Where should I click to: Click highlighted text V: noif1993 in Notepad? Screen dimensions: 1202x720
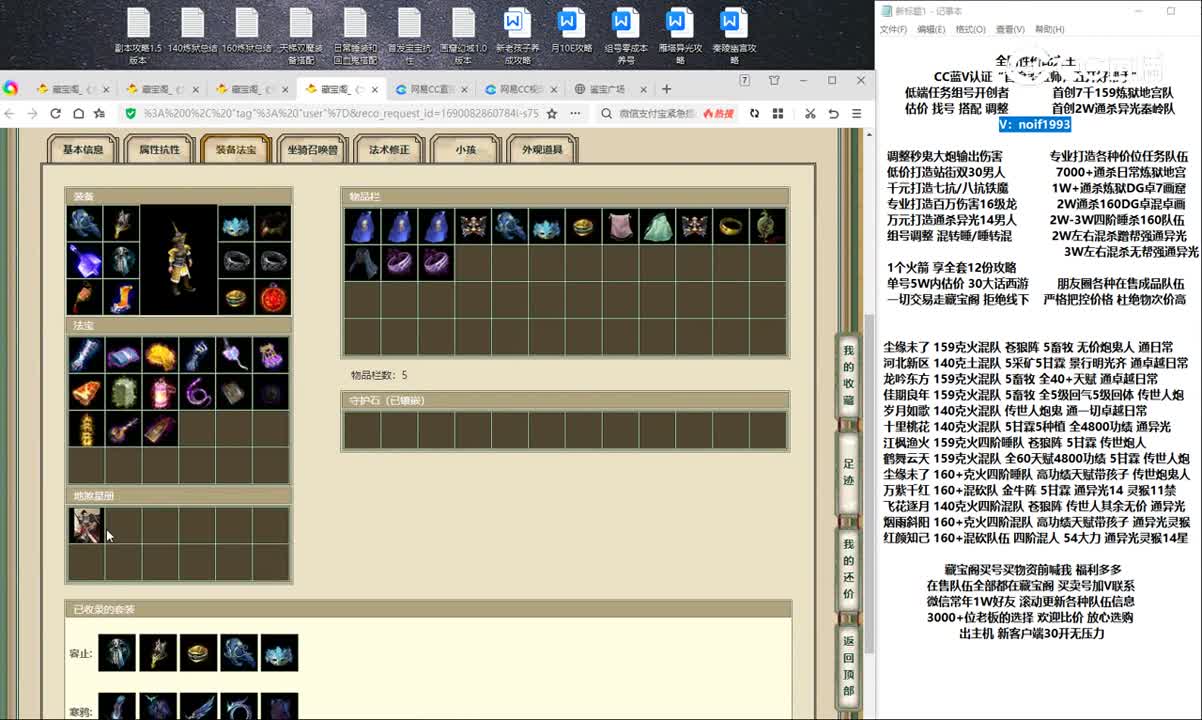tap(1035, 125)
